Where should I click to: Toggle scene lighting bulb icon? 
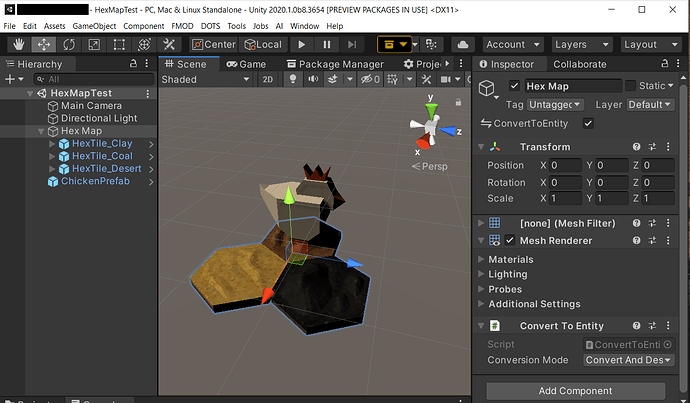pyautogui.click(x=293, y=79)
